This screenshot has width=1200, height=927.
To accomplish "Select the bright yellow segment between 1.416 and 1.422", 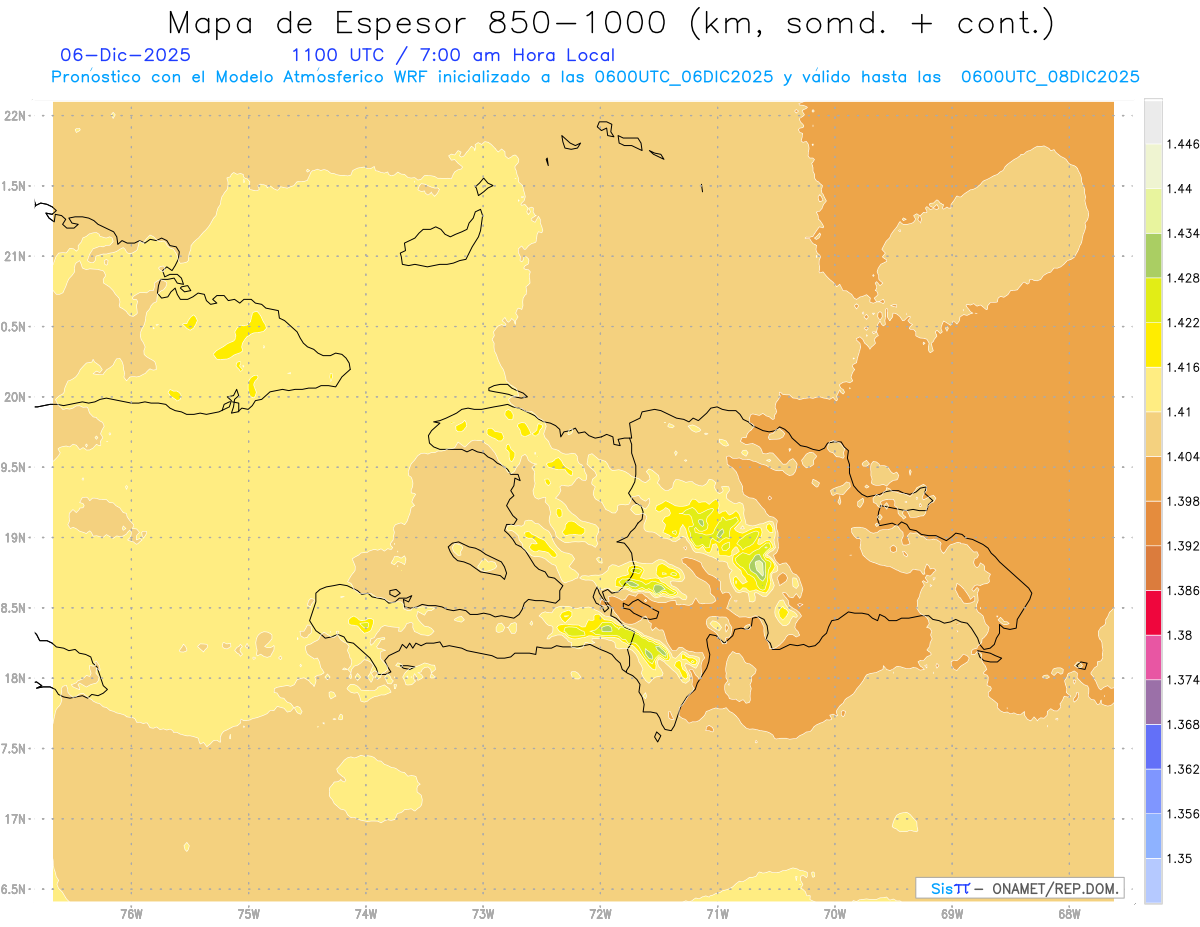I will [1153, 344].
